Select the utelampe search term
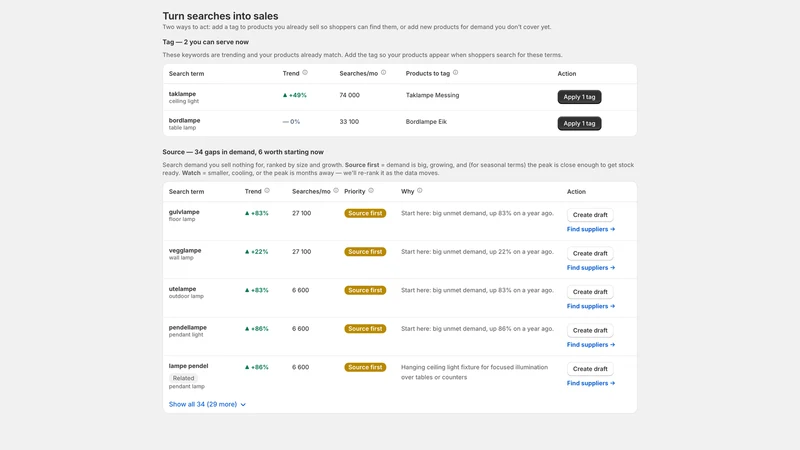 pyautogui.click(x=182, y=289)
